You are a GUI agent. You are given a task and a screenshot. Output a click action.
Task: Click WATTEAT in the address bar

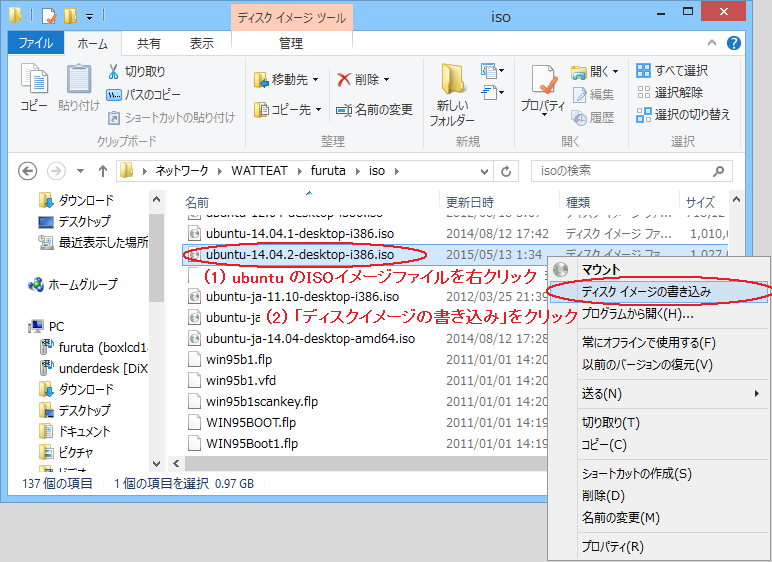[259, 171]
